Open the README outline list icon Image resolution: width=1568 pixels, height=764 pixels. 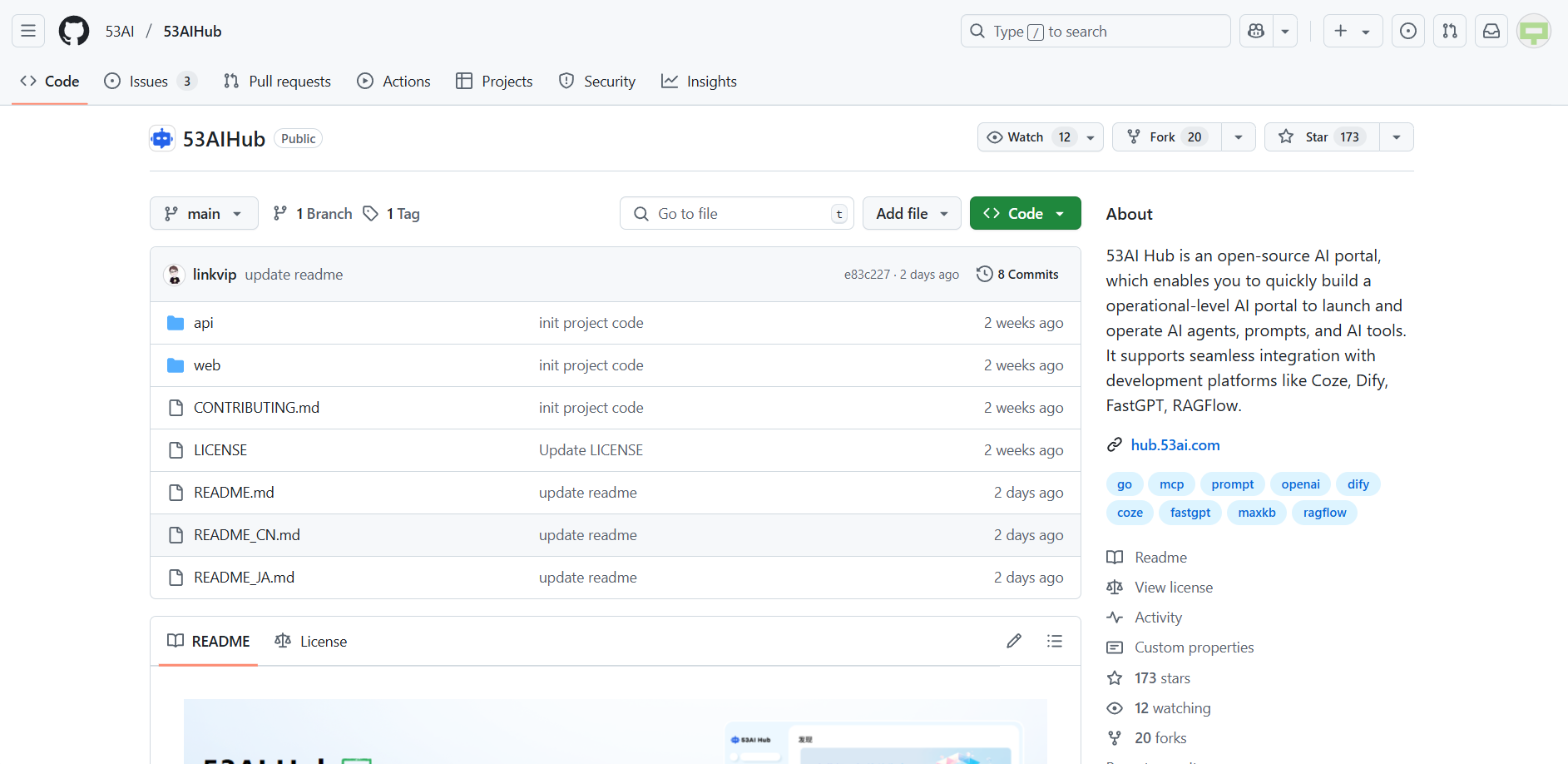(x=1055, y=641)
